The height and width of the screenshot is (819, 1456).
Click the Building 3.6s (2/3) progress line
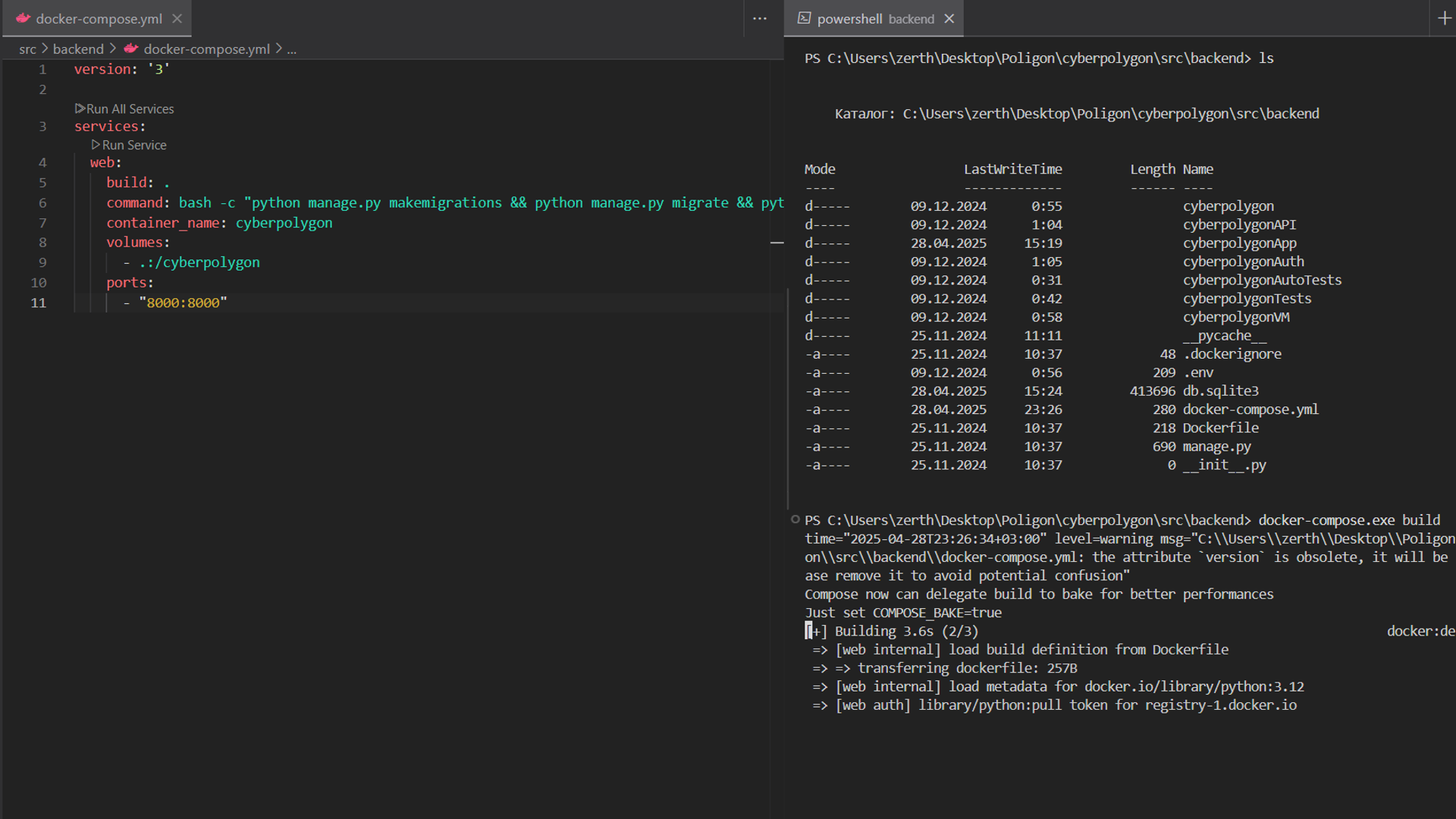(x=892, y=631)
